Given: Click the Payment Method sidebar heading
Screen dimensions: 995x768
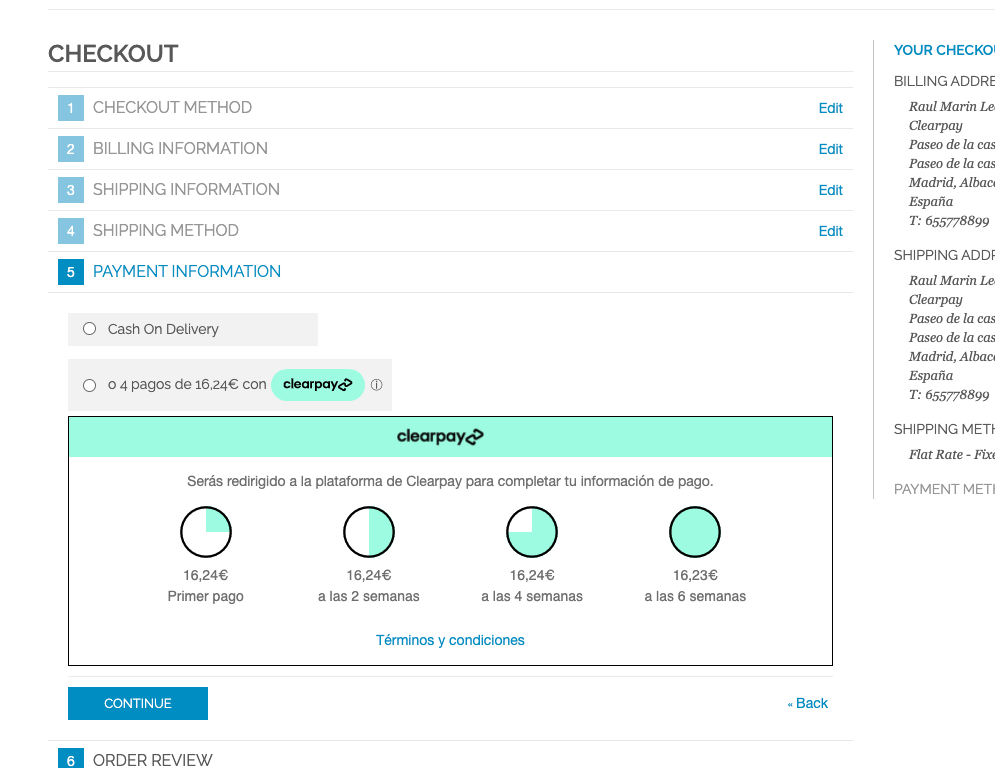Looking at the screenshot, I should click(x=944, y=489).
